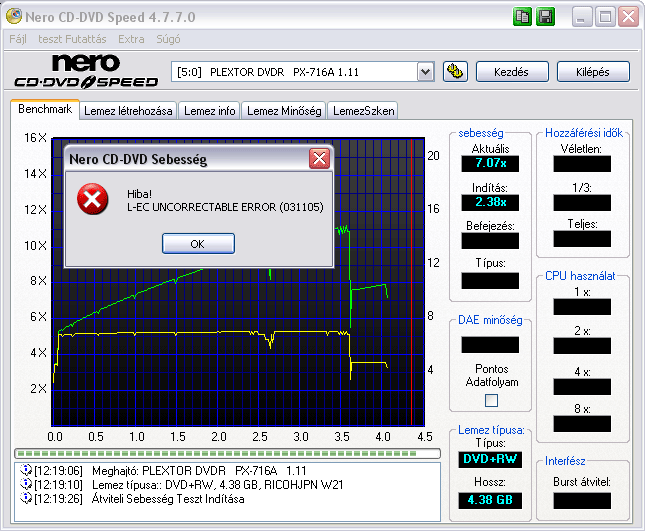This screenshot has height=531, width=645.
Task: Click the red vertical line on the graph
Action: pos(411,282)
